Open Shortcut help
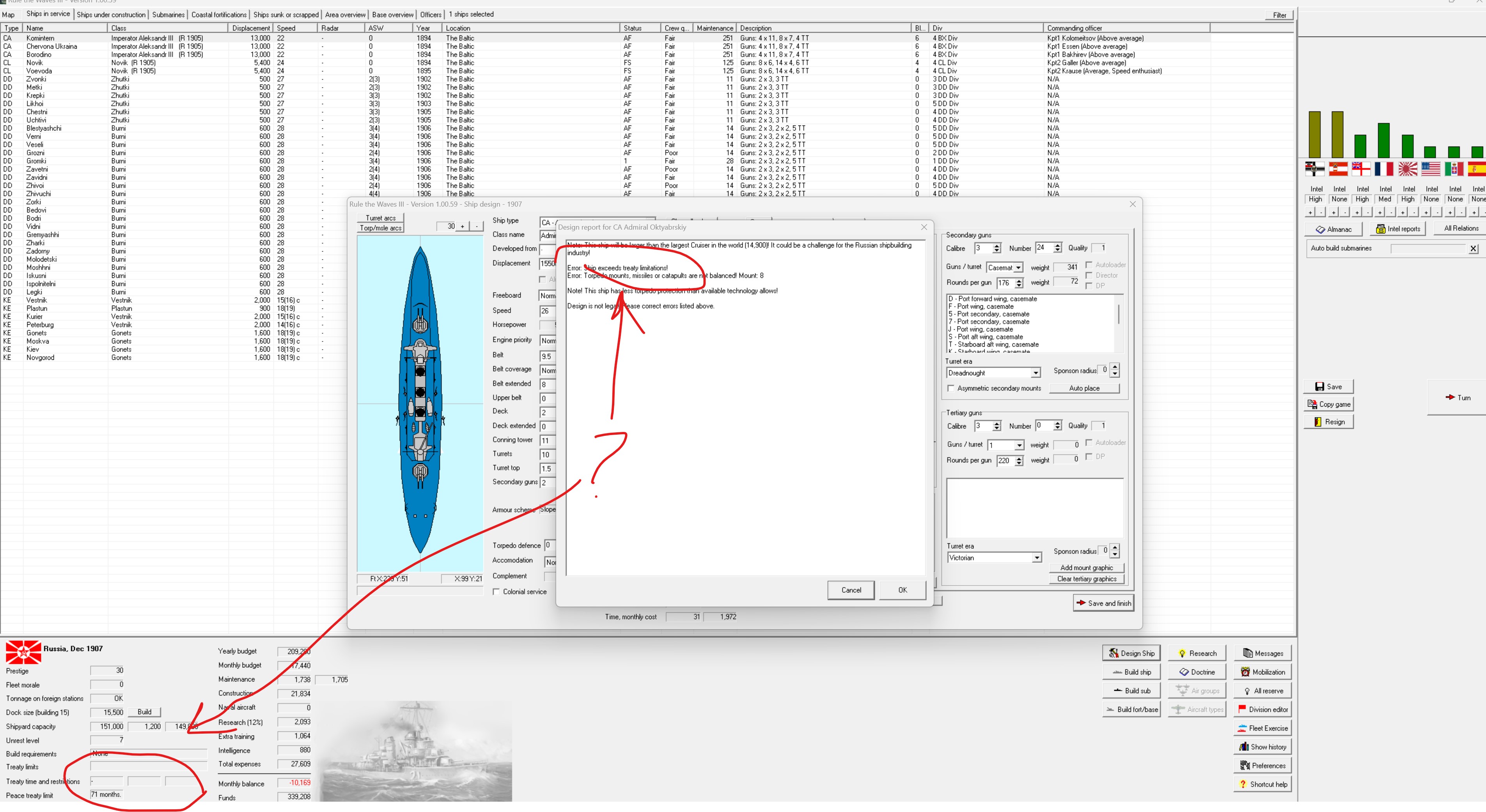This screenshot has height=812, width=1486. click(x=1262, y=784)
